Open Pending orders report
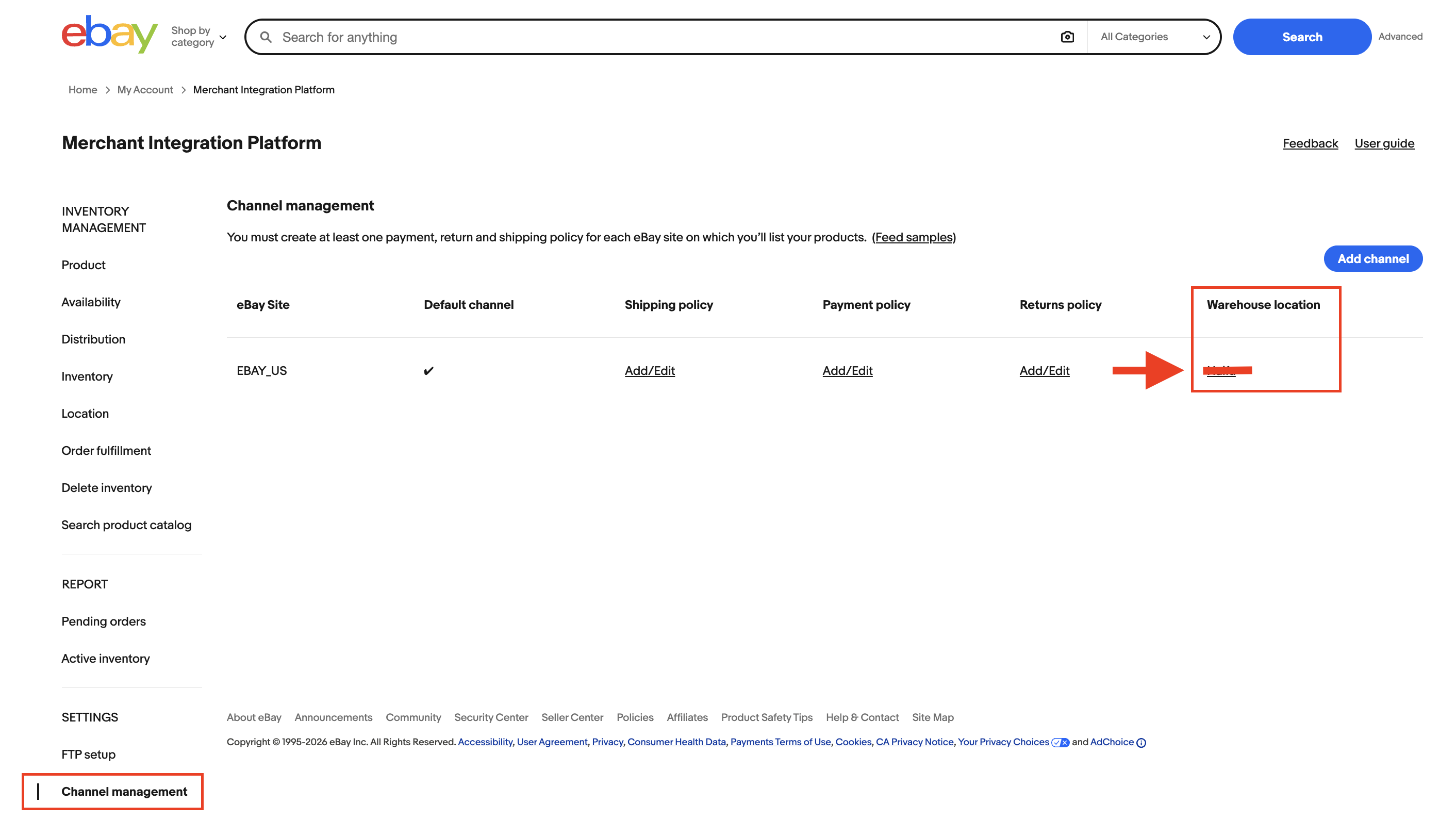 104,621
